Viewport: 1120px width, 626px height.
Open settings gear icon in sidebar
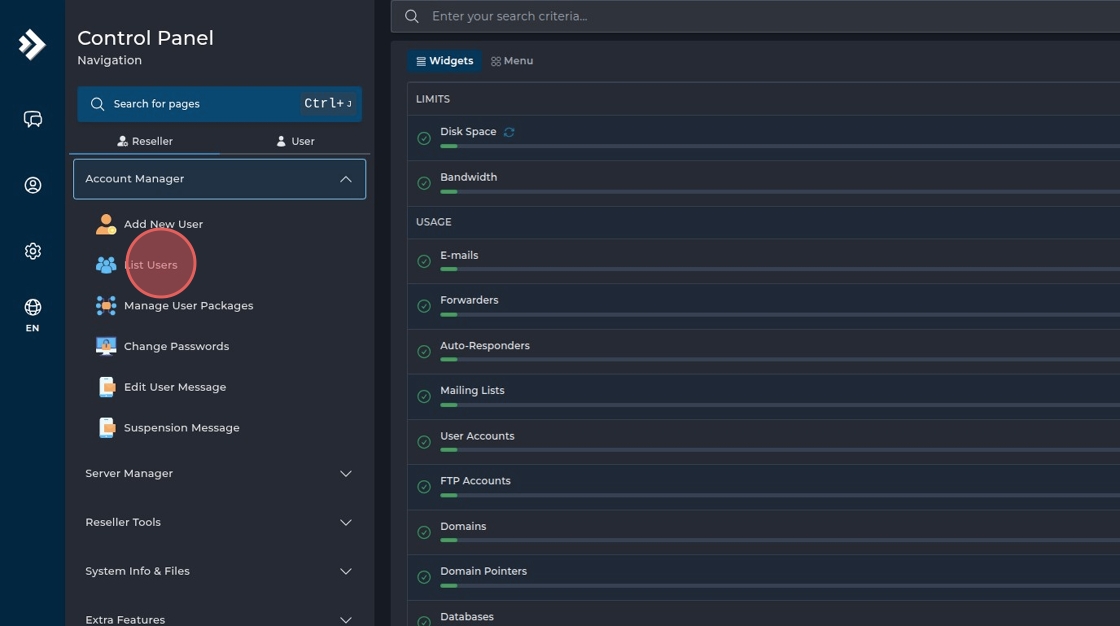click(x=33, y=251)
